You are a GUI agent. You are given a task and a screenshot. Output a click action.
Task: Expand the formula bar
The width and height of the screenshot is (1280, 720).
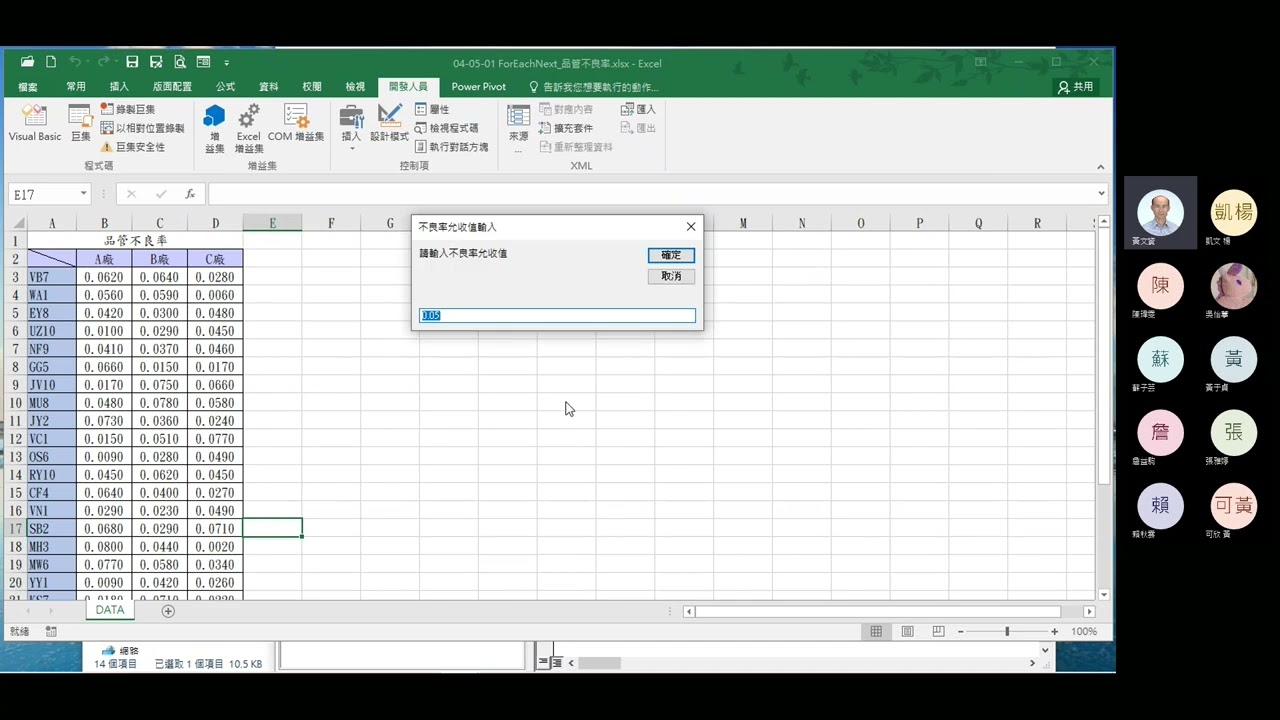coord(1101,194)
